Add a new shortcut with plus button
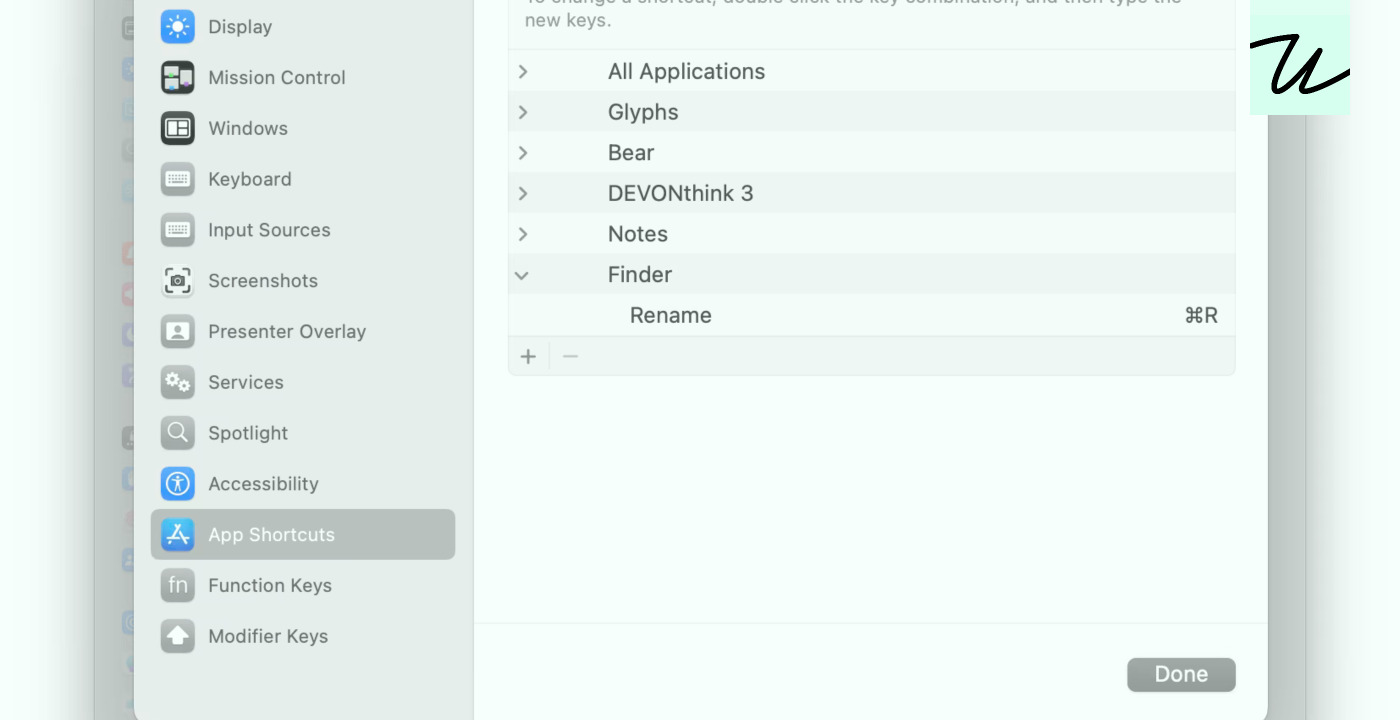1400x720 pixels. coord(529,357)
